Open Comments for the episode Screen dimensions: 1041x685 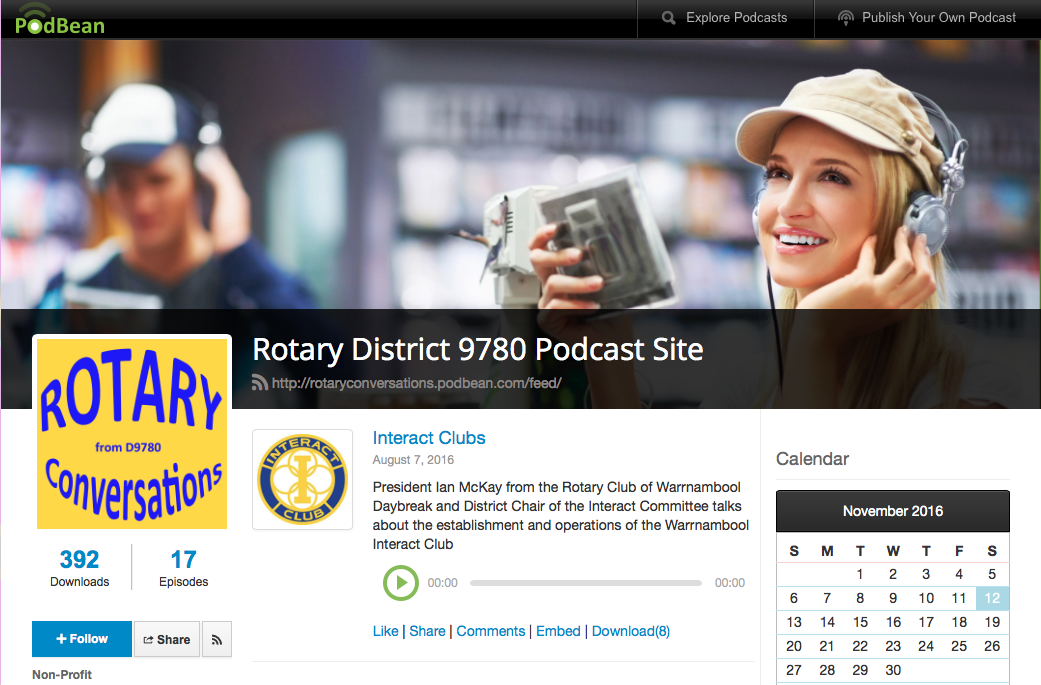click(x=490, y=631)
